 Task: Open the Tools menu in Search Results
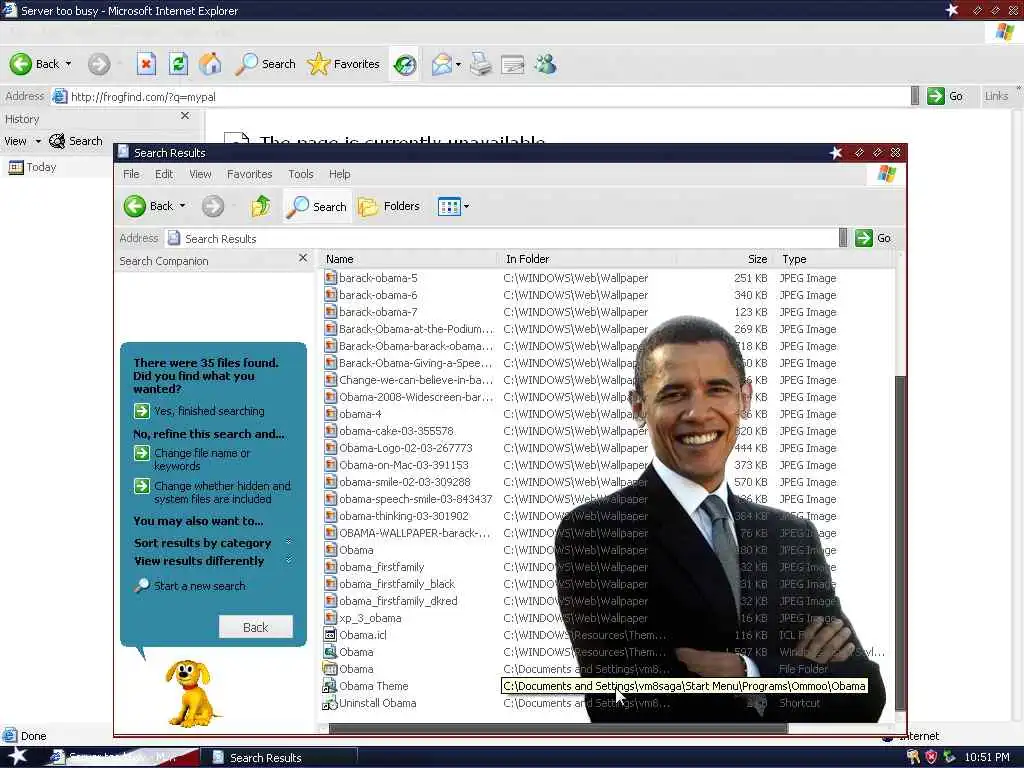300,174
